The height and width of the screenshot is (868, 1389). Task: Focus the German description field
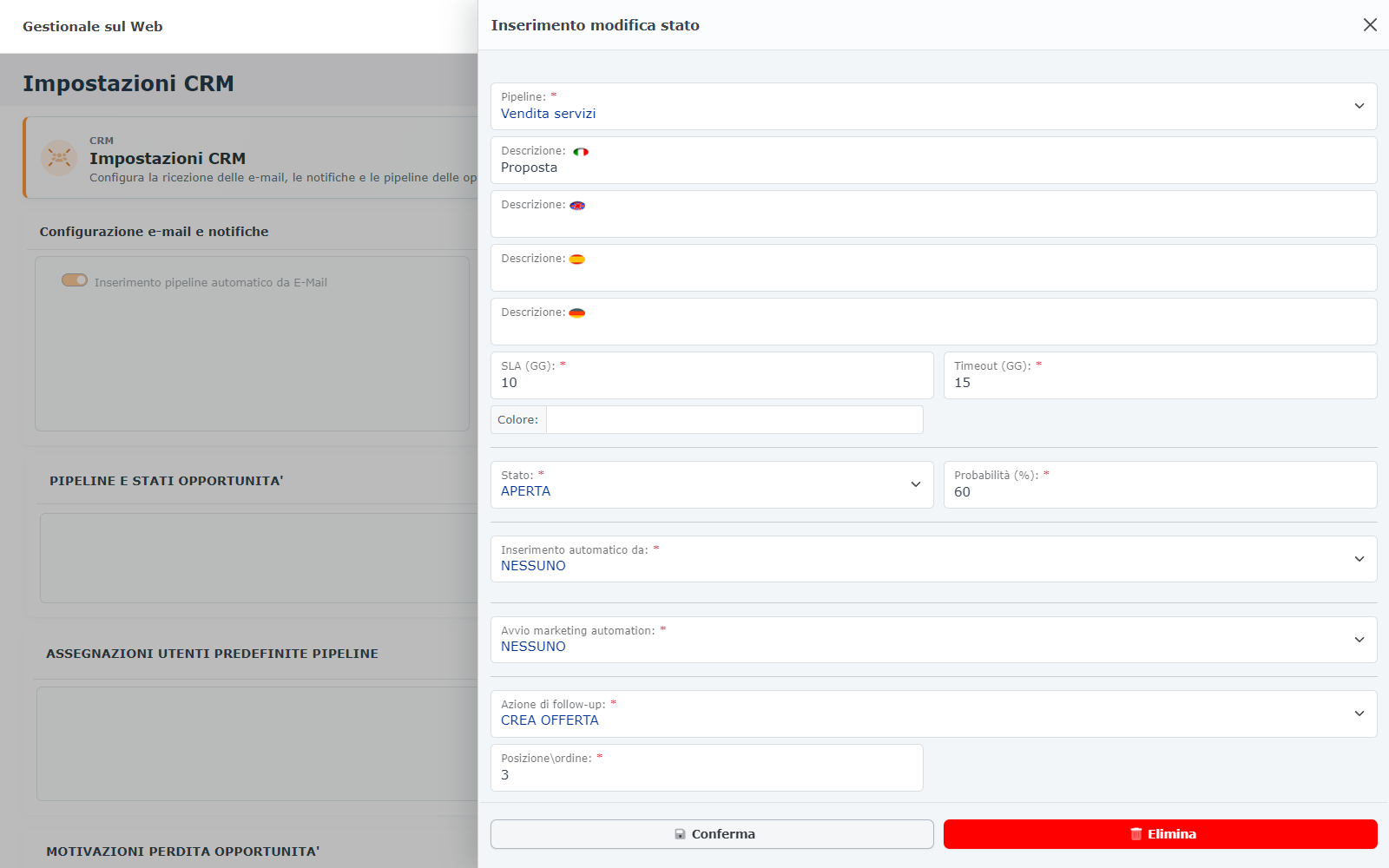(x=933, y=321)
